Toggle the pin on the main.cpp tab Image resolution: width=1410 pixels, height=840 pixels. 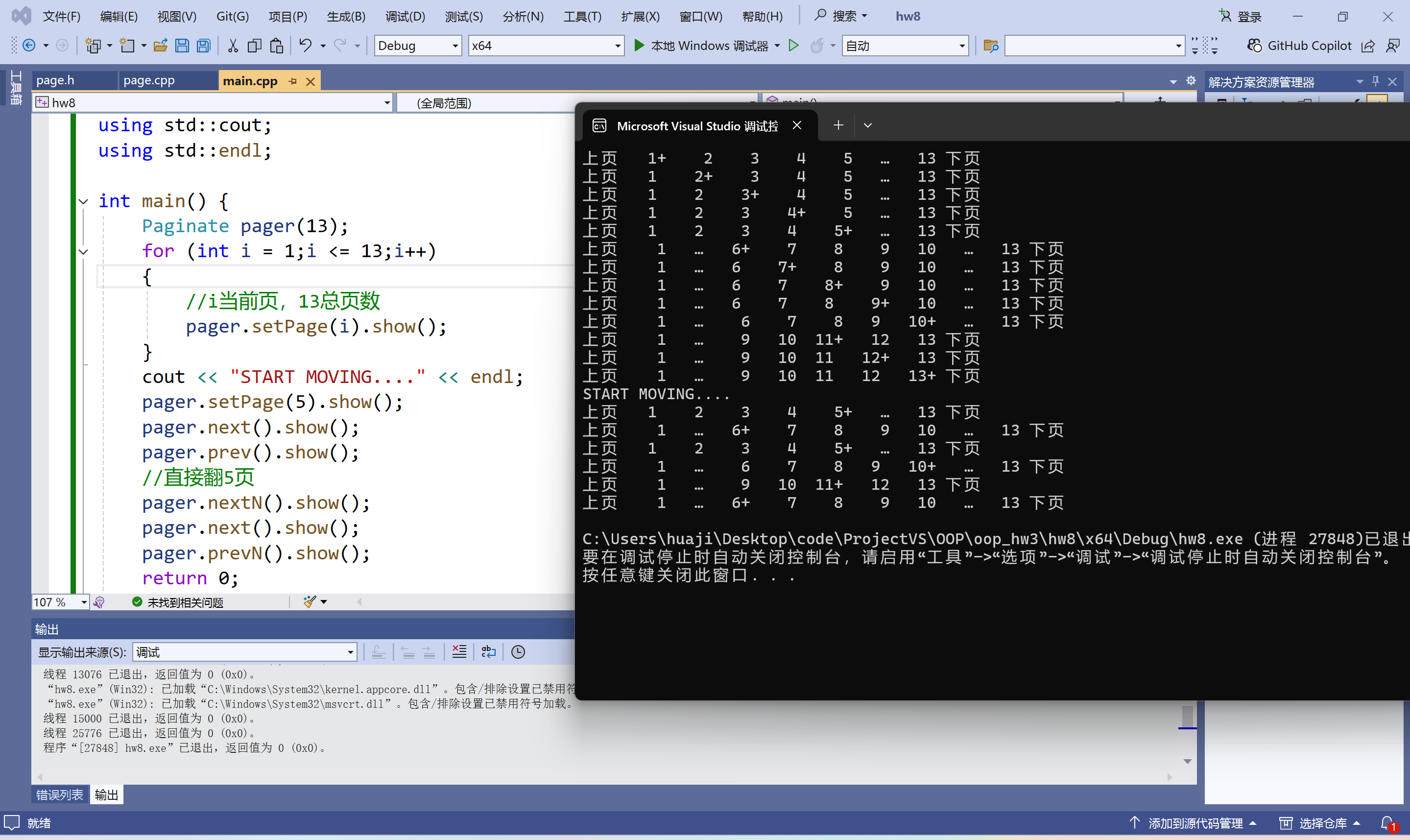(292, 81)
